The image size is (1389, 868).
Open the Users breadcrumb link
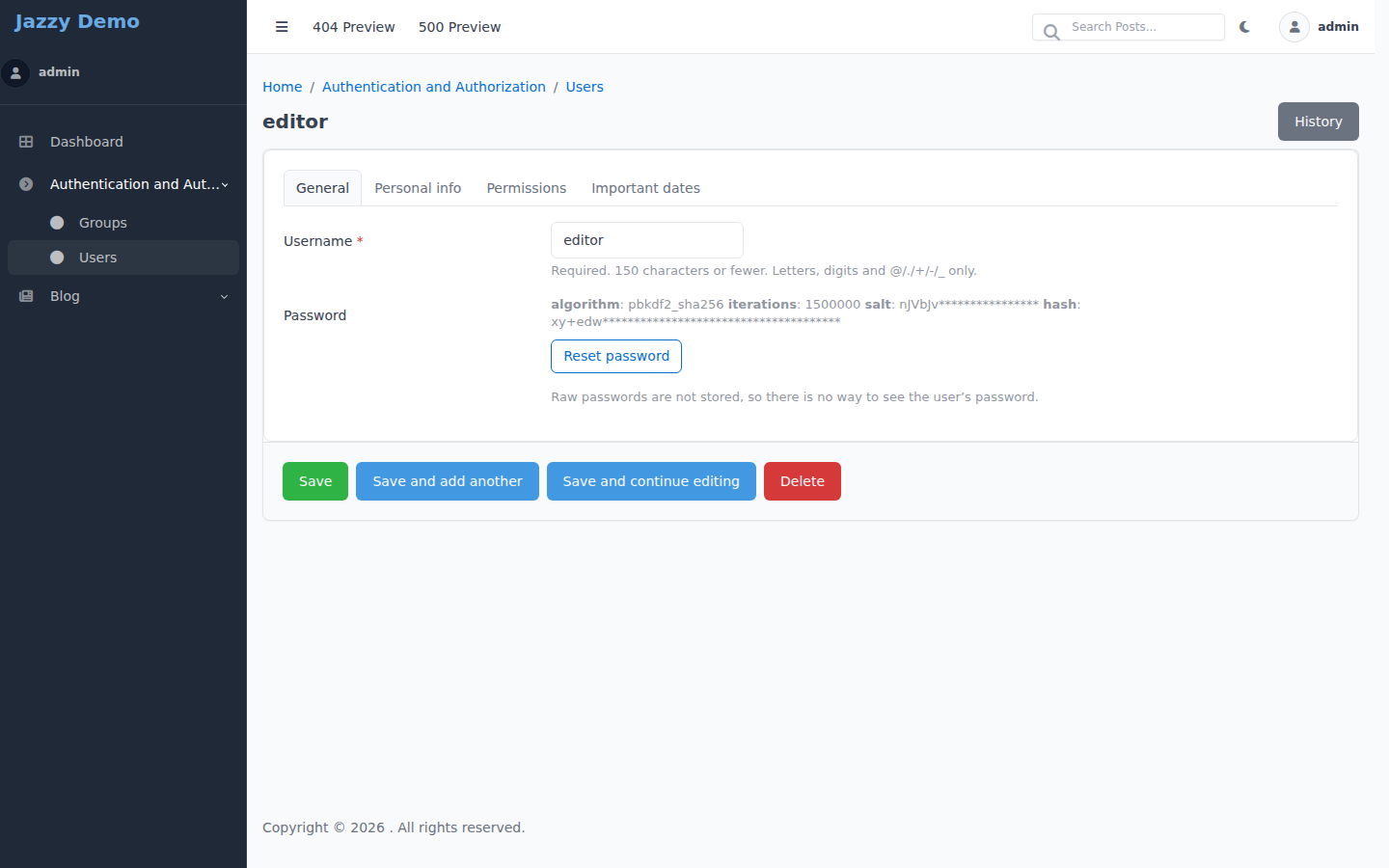pyautogui.click(x=585, y=87)
